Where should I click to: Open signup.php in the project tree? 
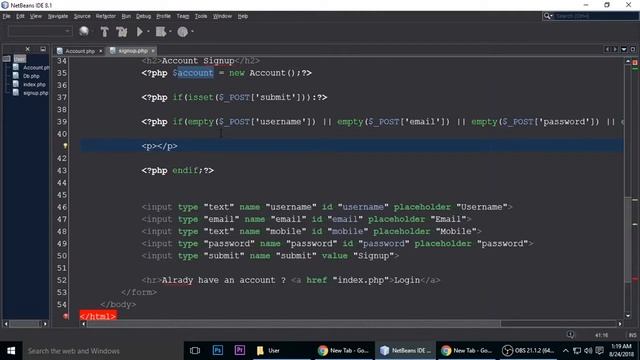pyautogui.click(x=36, y=93)
